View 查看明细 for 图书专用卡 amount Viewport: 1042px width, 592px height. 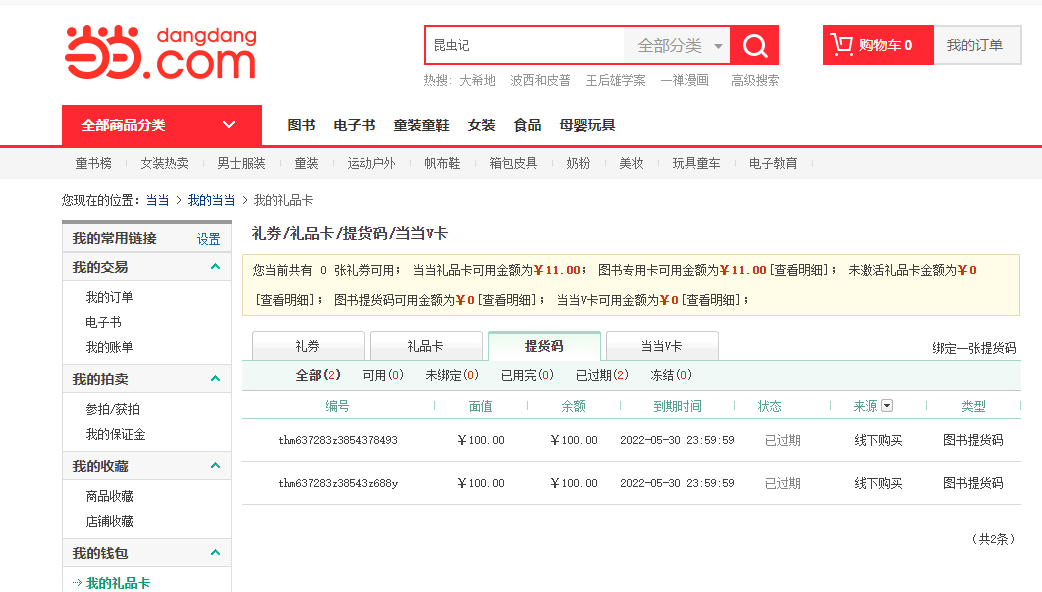coord(801,270)
